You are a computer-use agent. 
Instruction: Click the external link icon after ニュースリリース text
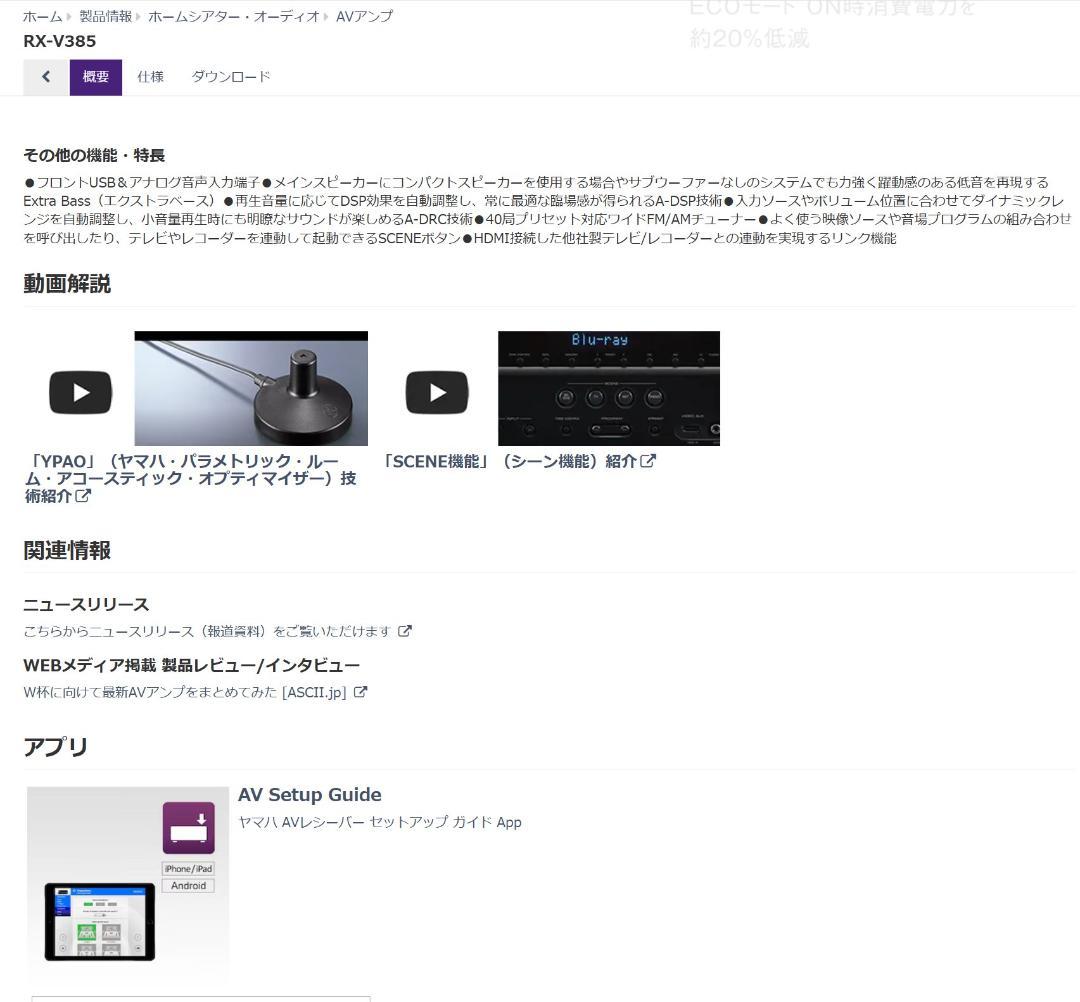click(404, 630)
